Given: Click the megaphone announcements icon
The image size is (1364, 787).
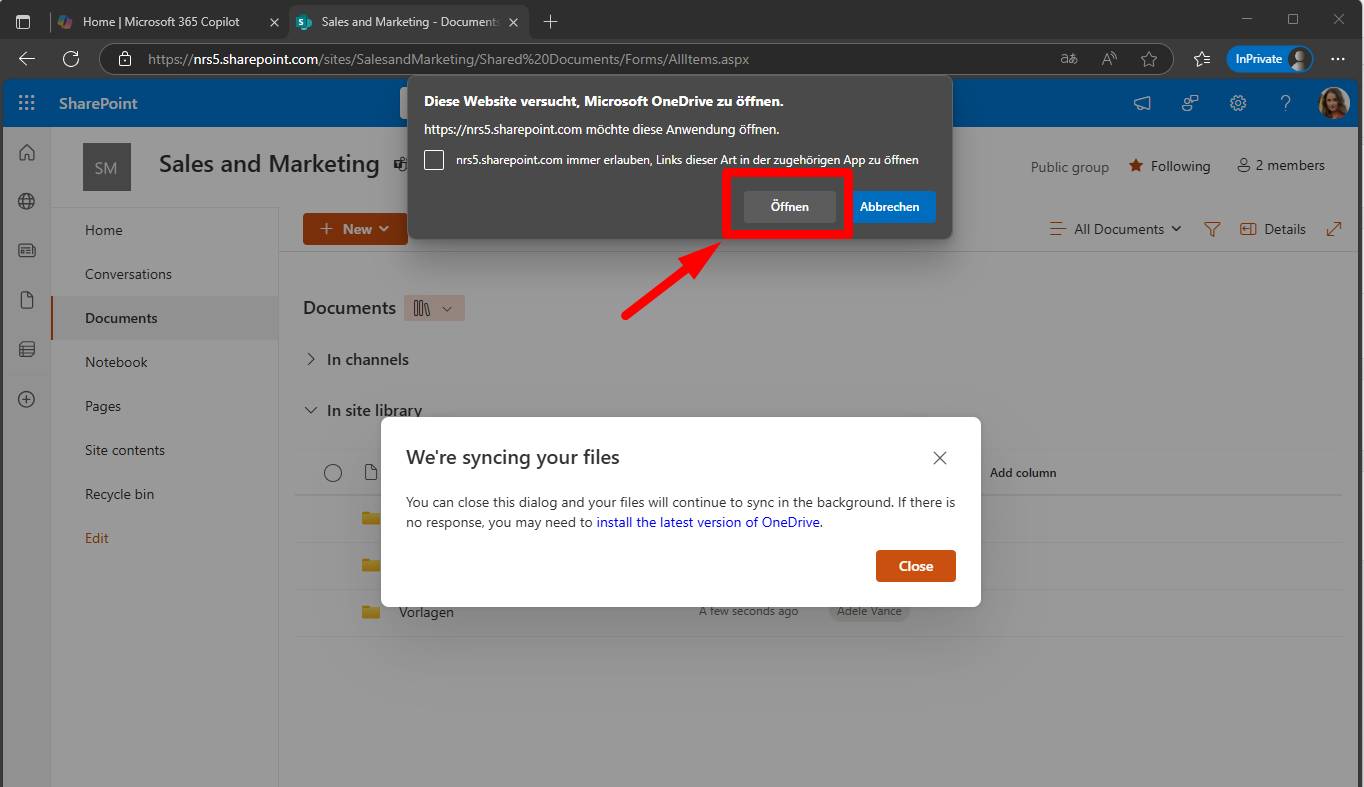Looking at the screenshot, I should (1142, 103).
